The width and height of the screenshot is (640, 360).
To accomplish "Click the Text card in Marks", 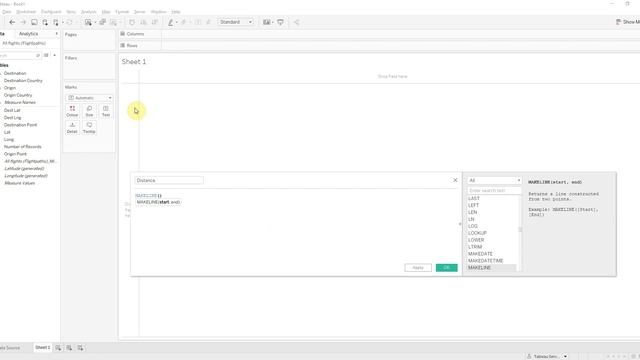I will (106, 111).
